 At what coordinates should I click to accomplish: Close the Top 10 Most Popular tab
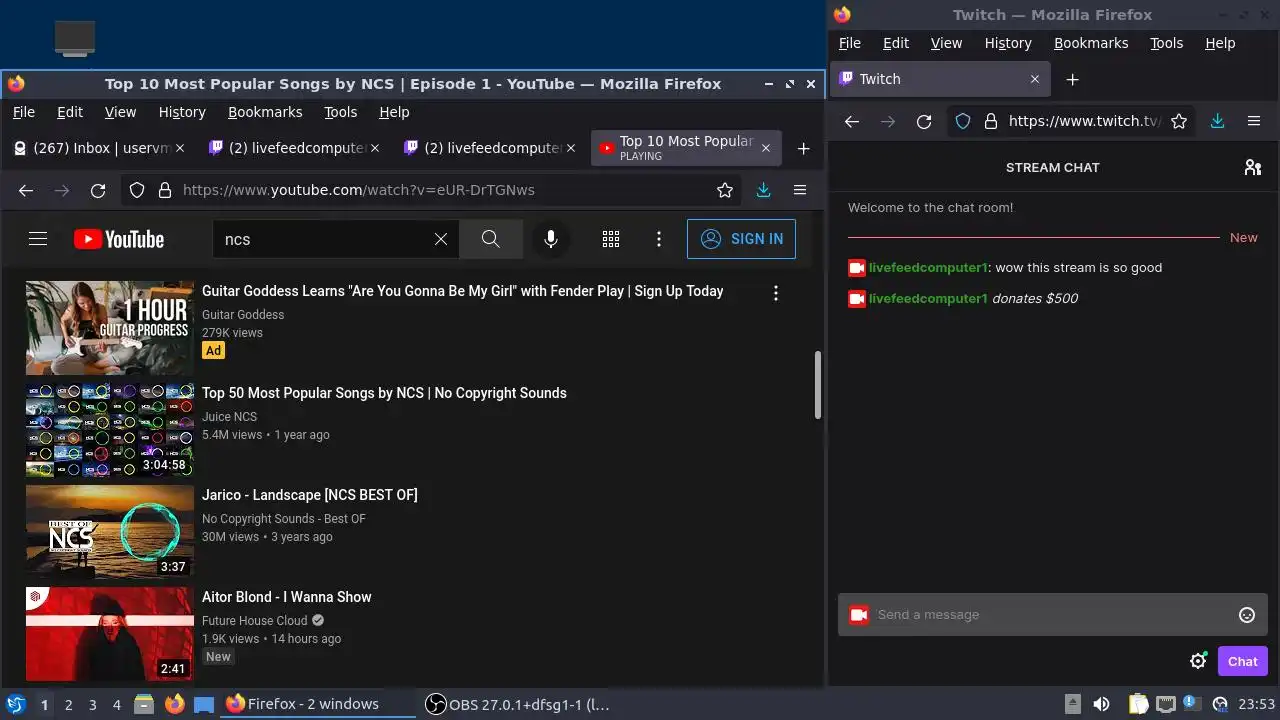(766, 148)
